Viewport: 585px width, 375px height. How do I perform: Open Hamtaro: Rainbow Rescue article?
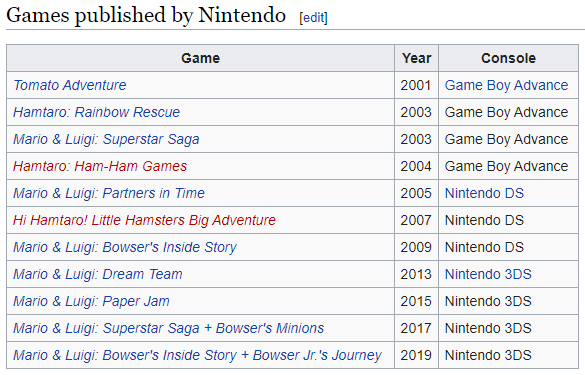pyautogui.click(x=96, y=112)
